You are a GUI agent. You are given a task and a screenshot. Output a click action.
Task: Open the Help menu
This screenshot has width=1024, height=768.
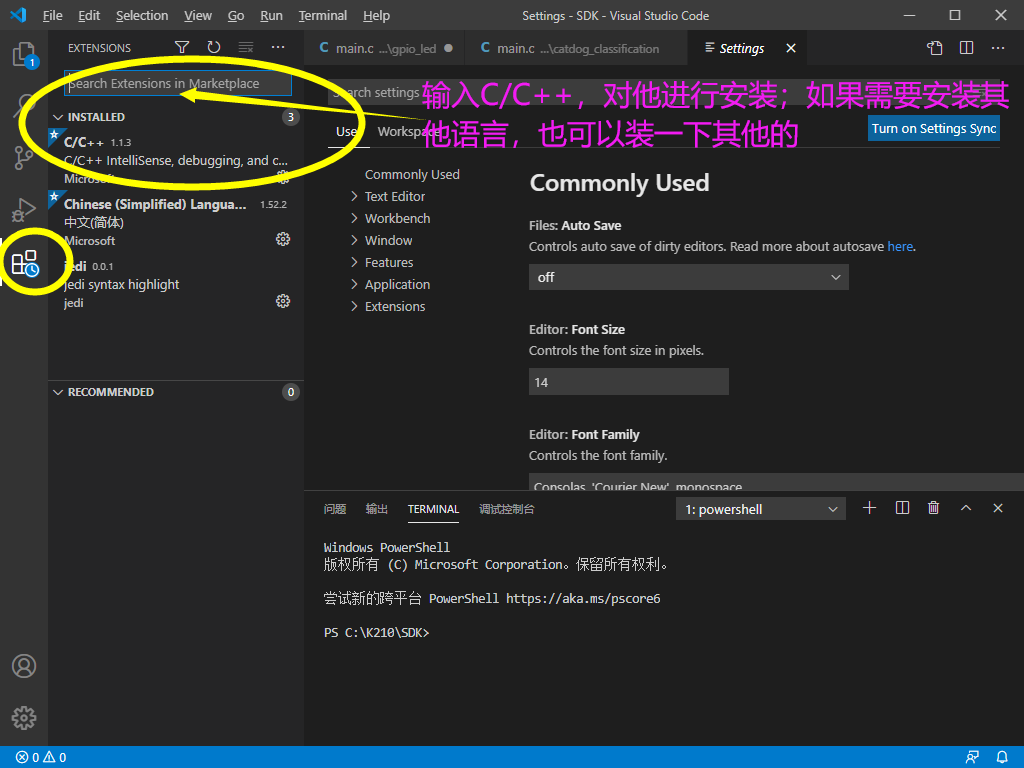pyautogui.click(x=376, y=15)
